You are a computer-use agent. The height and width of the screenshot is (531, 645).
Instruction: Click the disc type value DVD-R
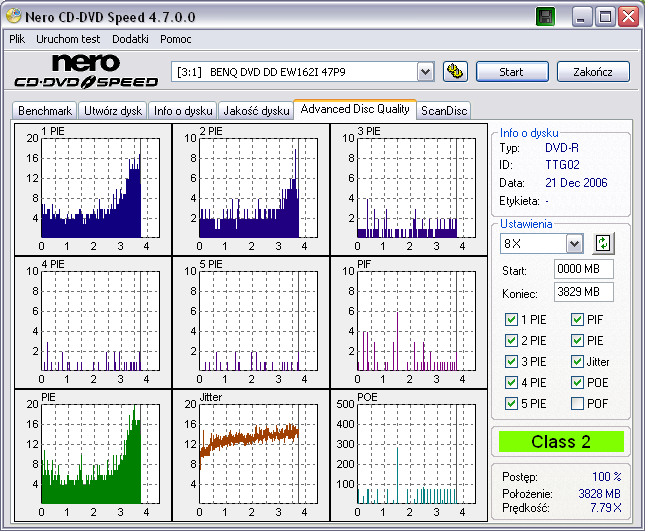[562, 148]
